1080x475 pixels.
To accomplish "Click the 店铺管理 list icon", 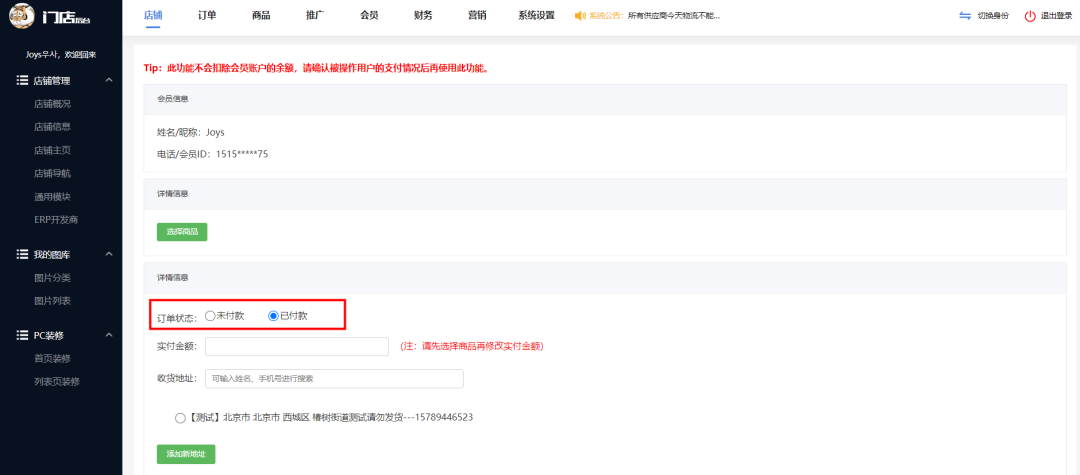I will coord(22,80).
